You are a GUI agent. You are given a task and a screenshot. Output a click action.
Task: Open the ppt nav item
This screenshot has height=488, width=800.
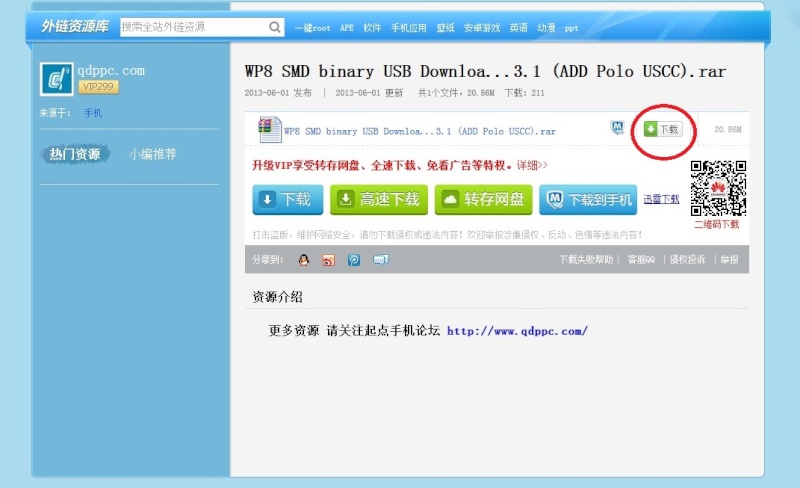571,29
